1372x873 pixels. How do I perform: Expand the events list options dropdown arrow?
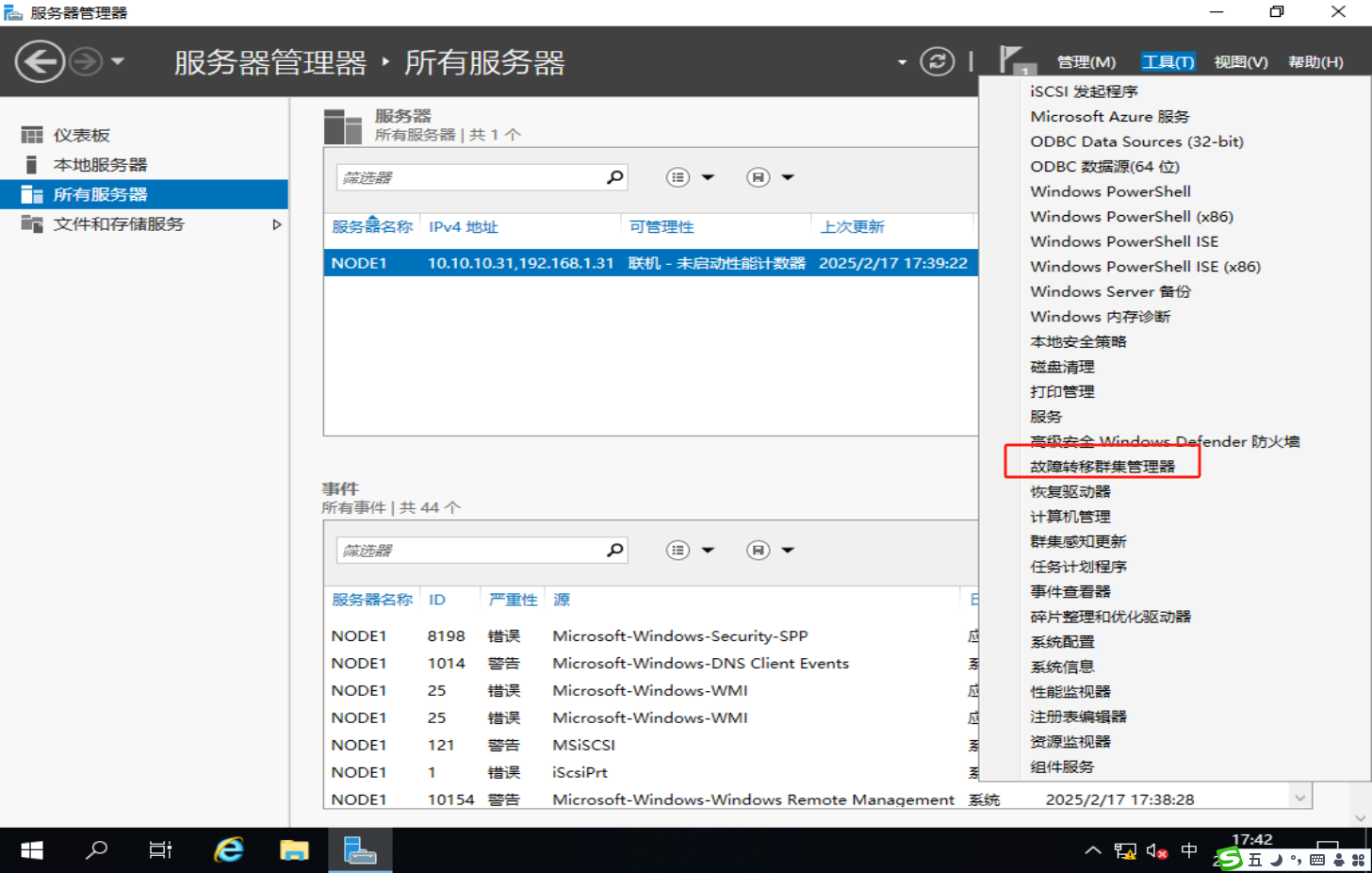(708, 550)
